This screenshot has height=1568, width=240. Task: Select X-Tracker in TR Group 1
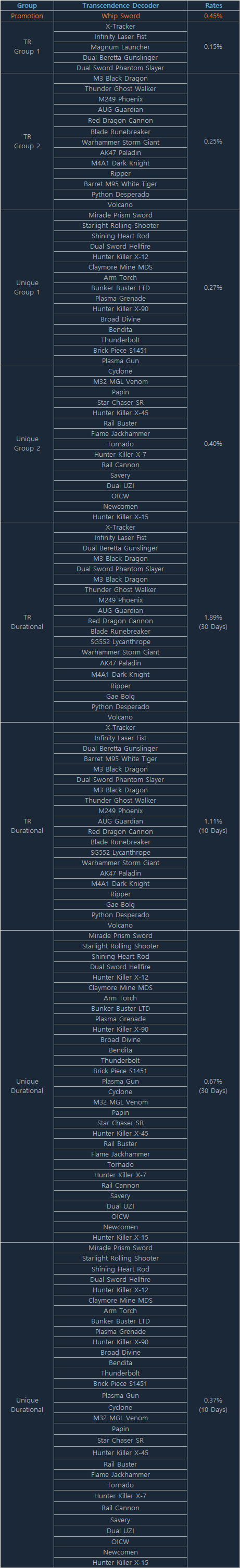[x=121, y=26]
